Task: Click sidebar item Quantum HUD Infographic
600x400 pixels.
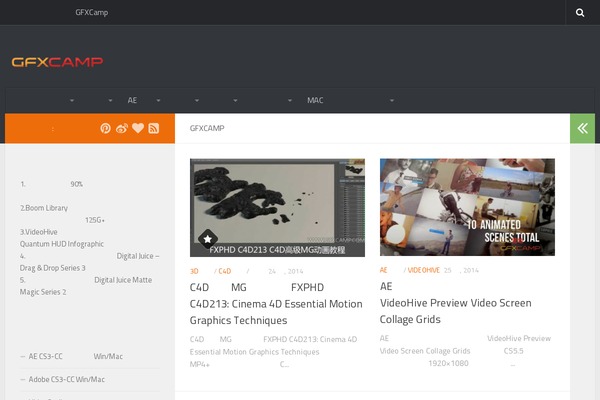Action: pos(62,244)
